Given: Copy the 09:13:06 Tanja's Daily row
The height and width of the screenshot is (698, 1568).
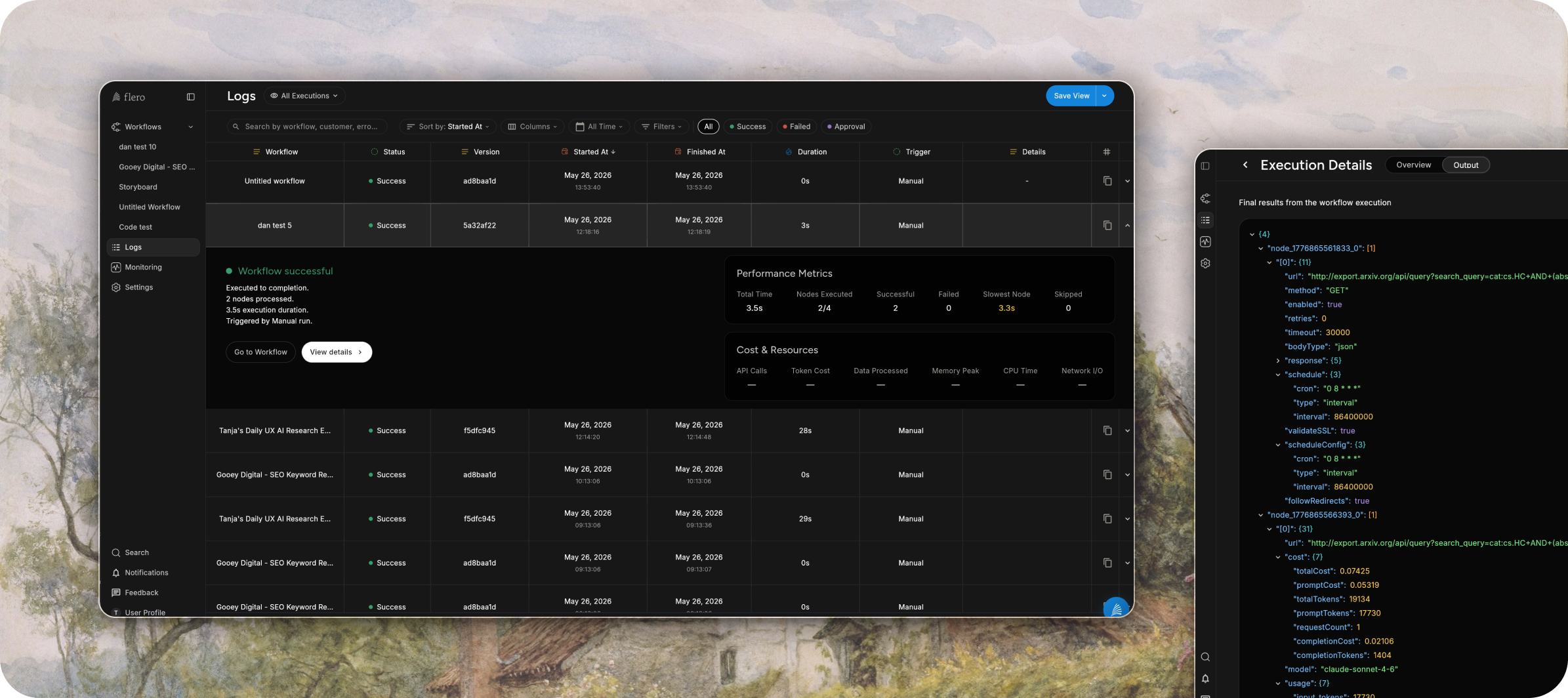Looking at the screenshot, I should (x=1107, y=519).
